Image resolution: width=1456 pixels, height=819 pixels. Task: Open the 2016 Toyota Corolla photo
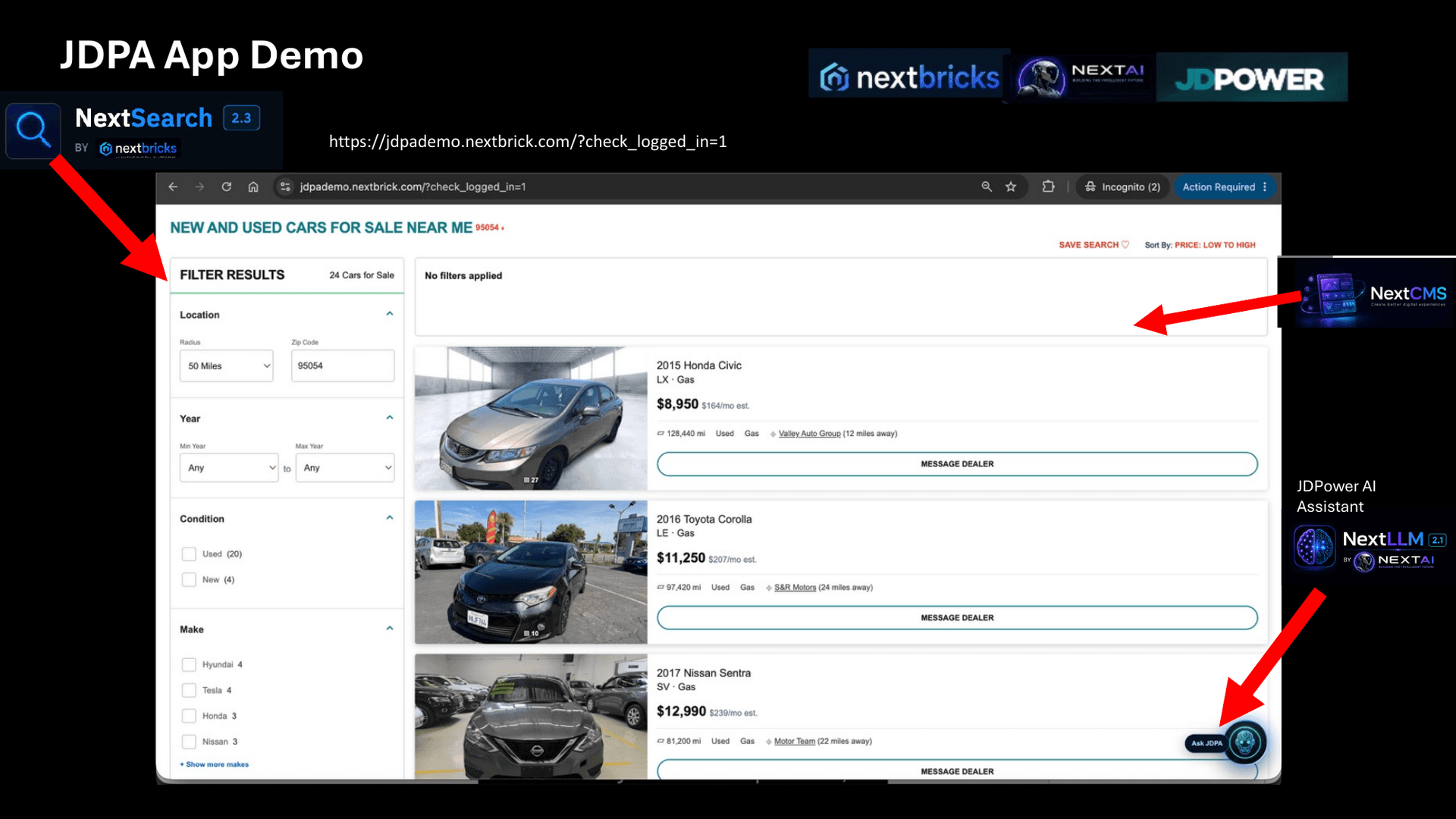[531, 573]
